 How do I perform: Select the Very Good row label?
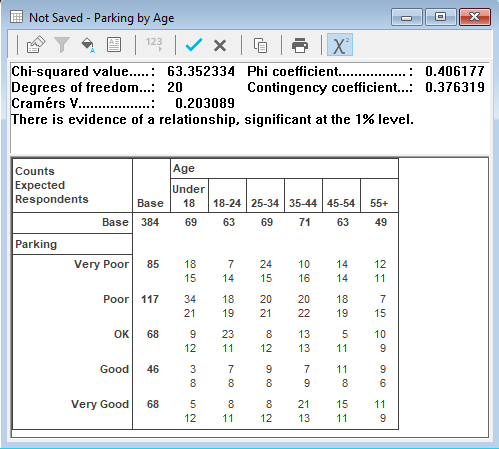(x=100, y=404)
